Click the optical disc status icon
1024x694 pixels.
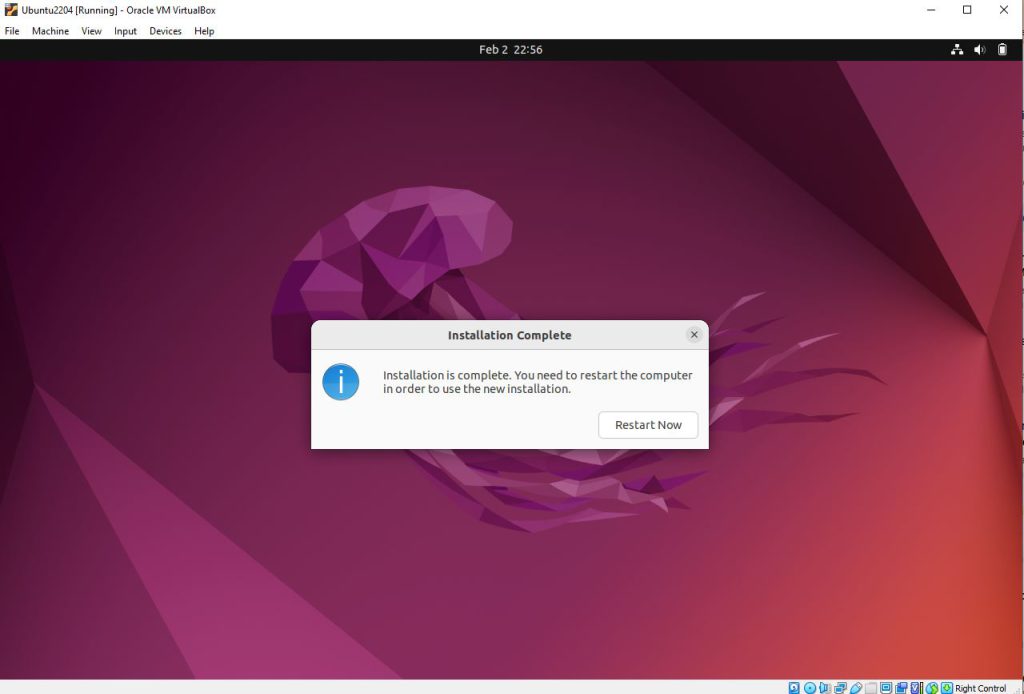click(810, 688)
